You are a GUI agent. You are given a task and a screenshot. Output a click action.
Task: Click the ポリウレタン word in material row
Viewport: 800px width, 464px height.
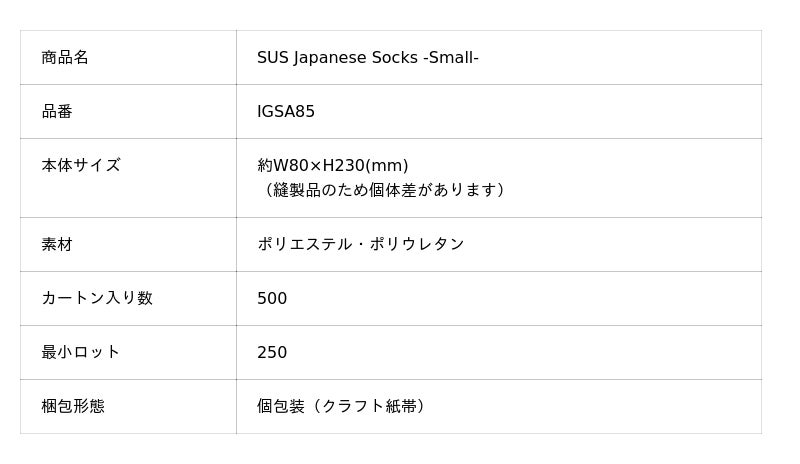click(416, 244)
